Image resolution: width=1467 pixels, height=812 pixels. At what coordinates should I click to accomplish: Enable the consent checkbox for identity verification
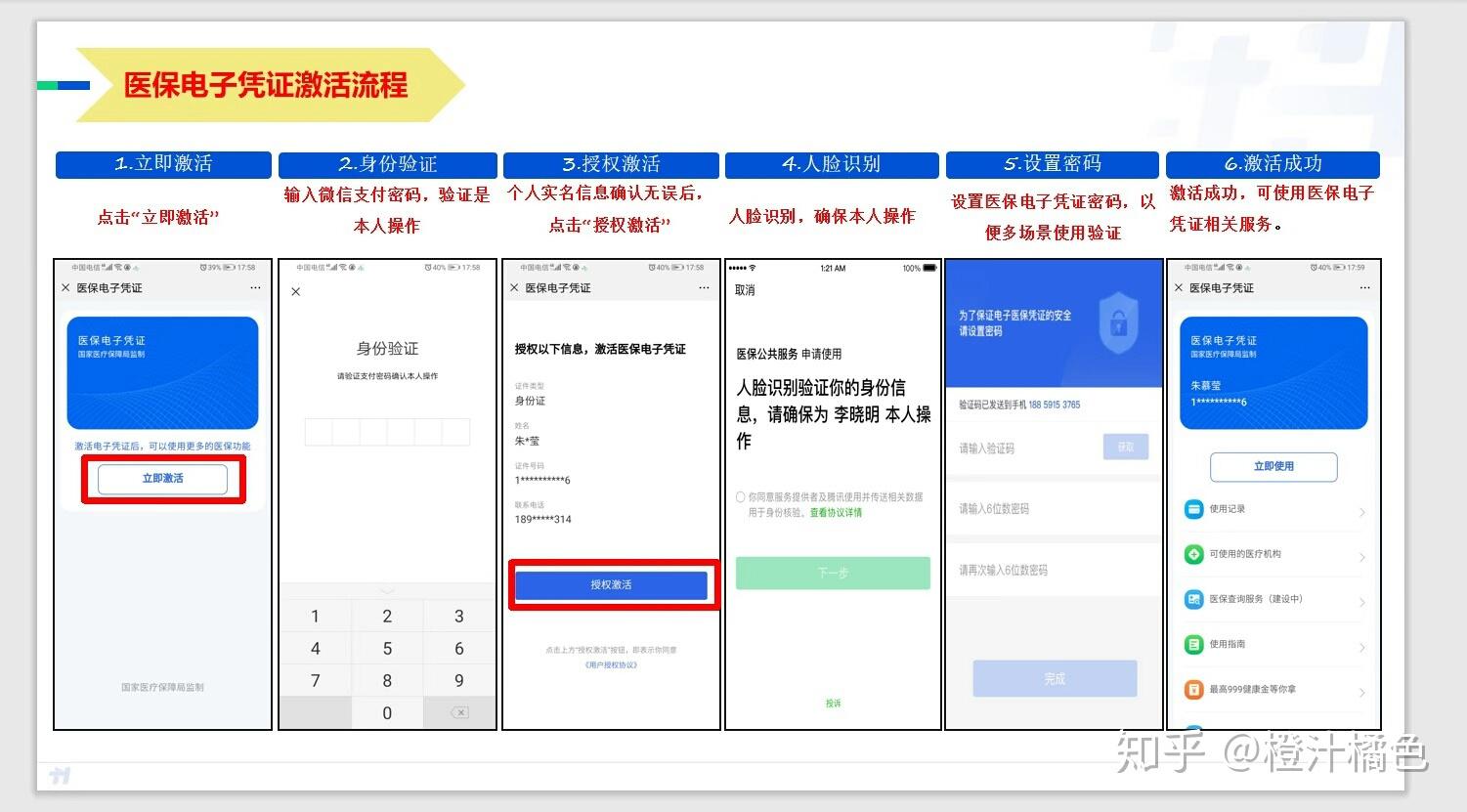[741, 496]
